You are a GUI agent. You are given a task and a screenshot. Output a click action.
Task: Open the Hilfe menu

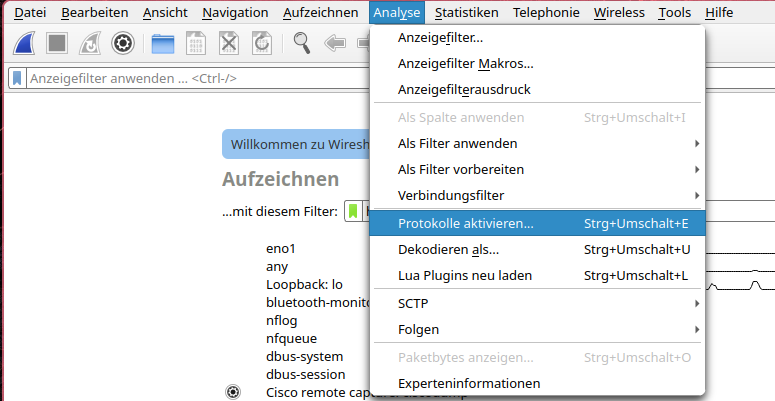pos(719,12)
